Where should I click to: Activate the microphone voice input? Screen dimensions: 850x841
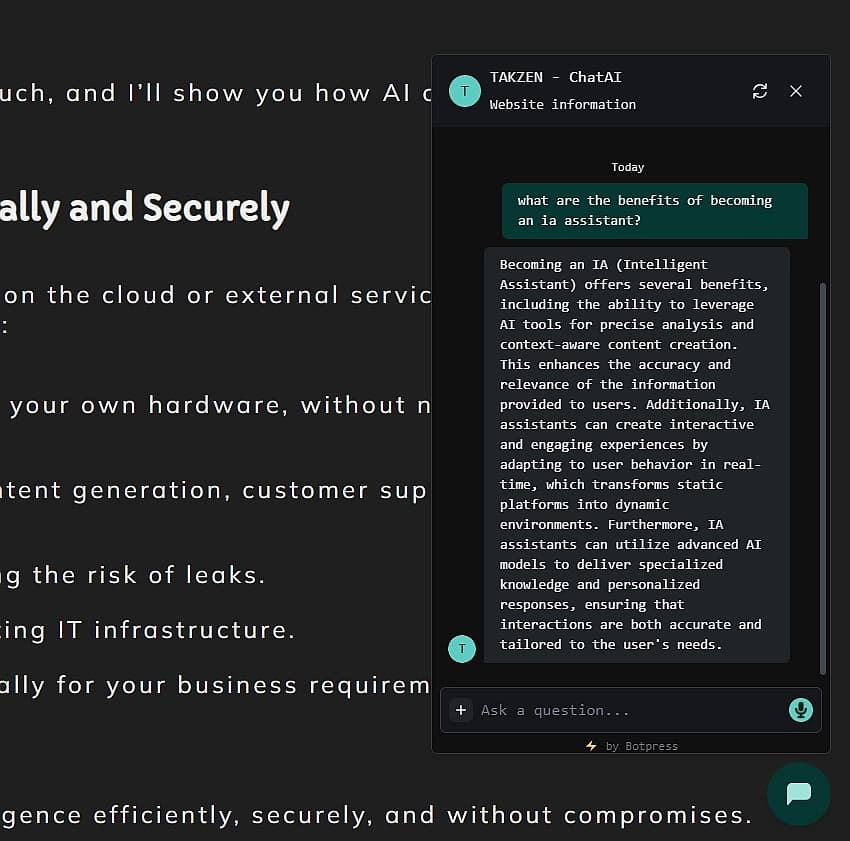tap(799, 710)
